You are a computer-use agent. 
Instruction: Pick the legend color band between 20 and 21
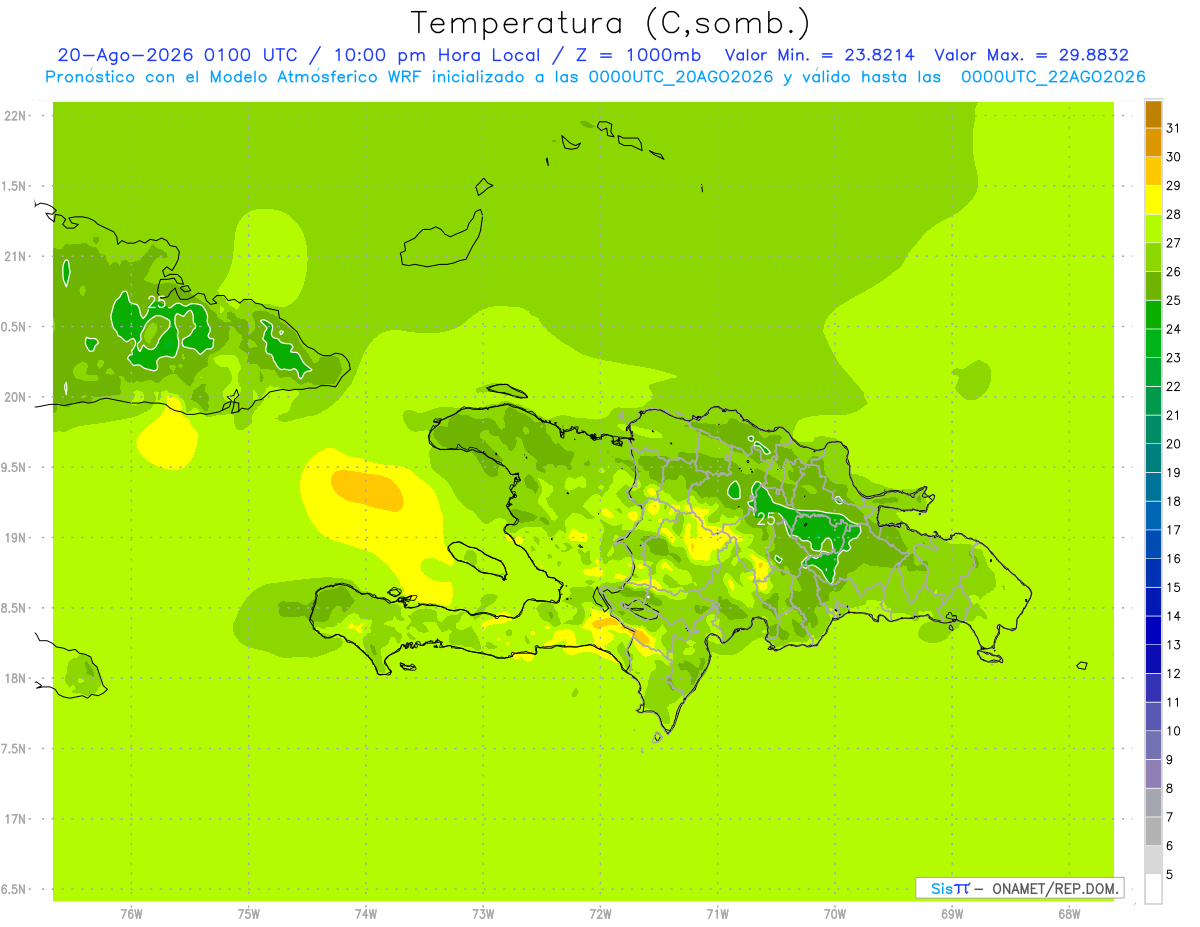click(x=1153, y=430)
